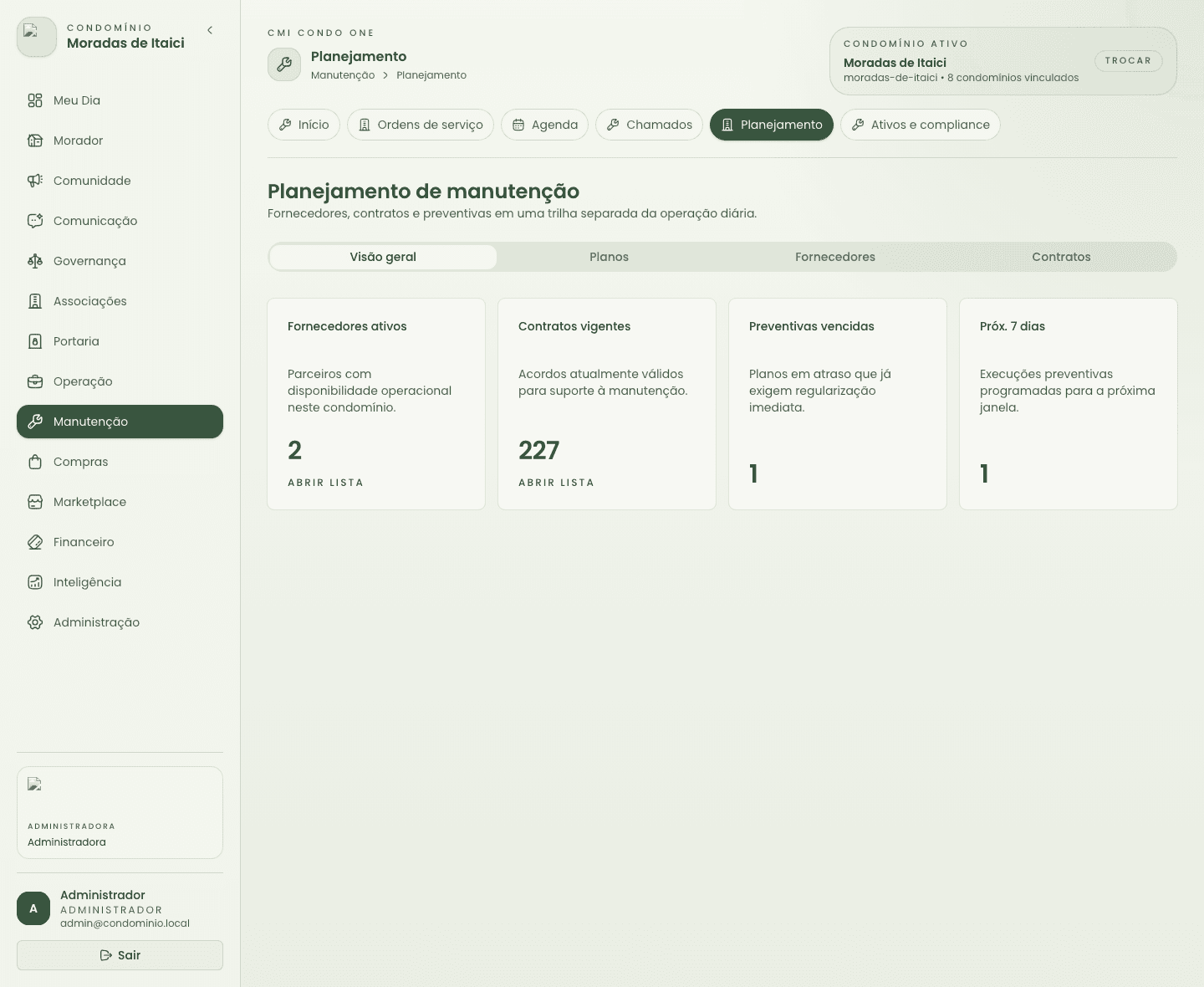The width and height of the screenshot is (1204, 987).
Task: Click the Operação briefcase icon
Action: (35, 381)
